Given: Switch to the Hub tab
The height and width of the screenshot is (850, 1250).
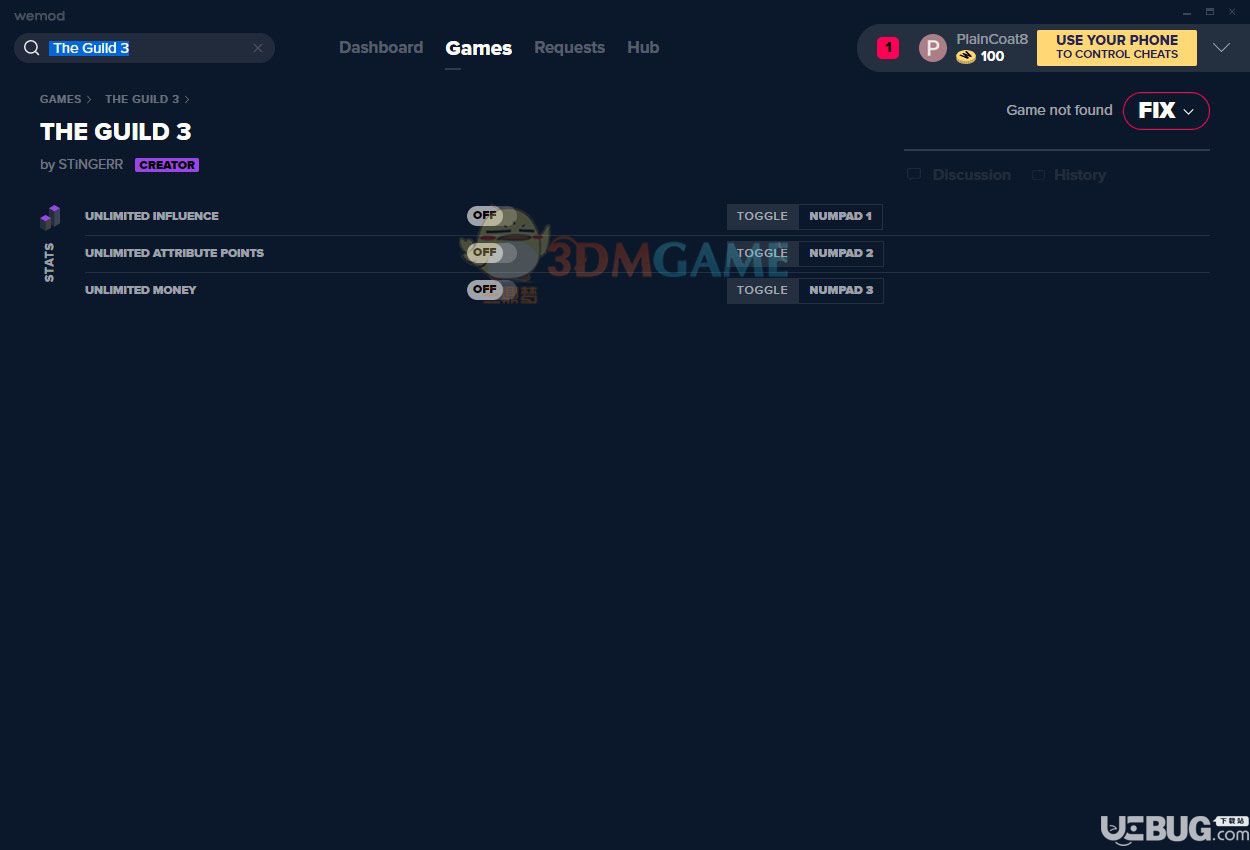Looking at the screenshot, I should point(643,47).
